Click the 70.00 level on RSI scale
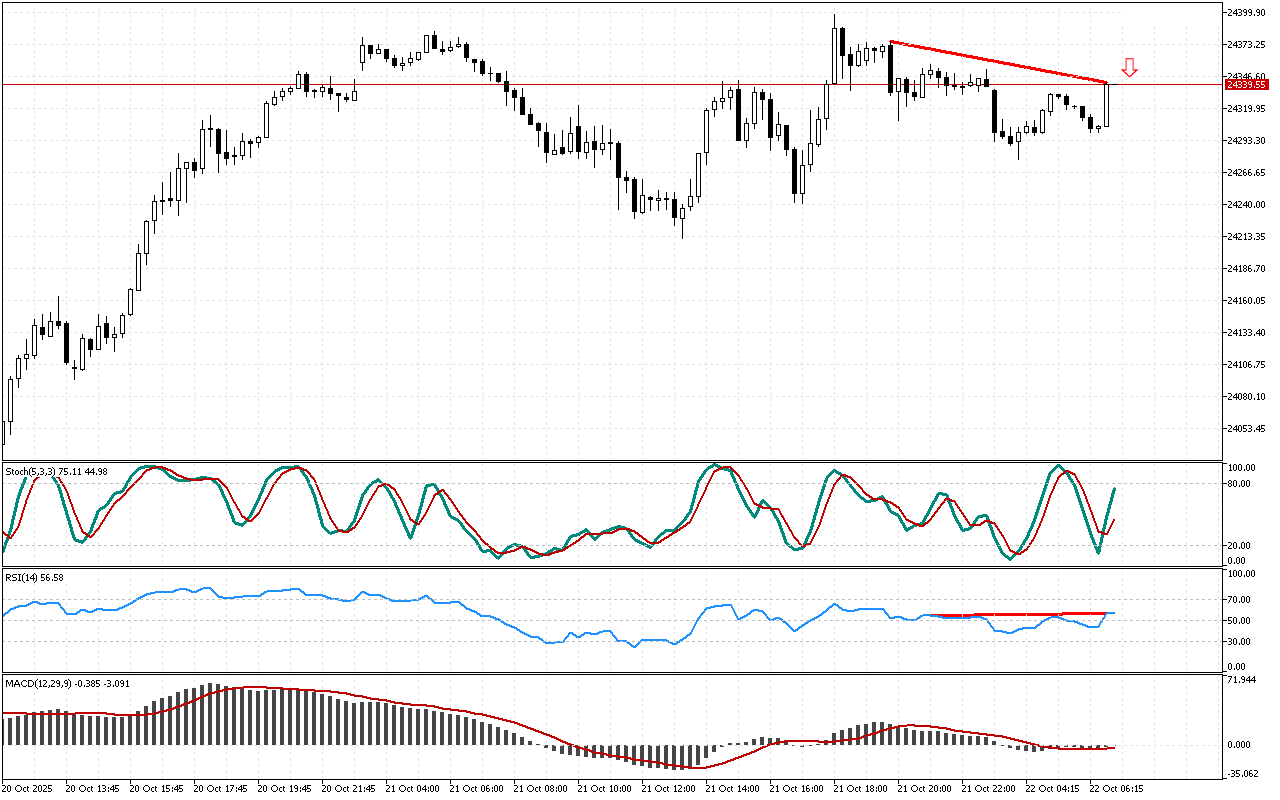Image resolution: width=1280 pixels, height=800 pixels. [1240, 600]
